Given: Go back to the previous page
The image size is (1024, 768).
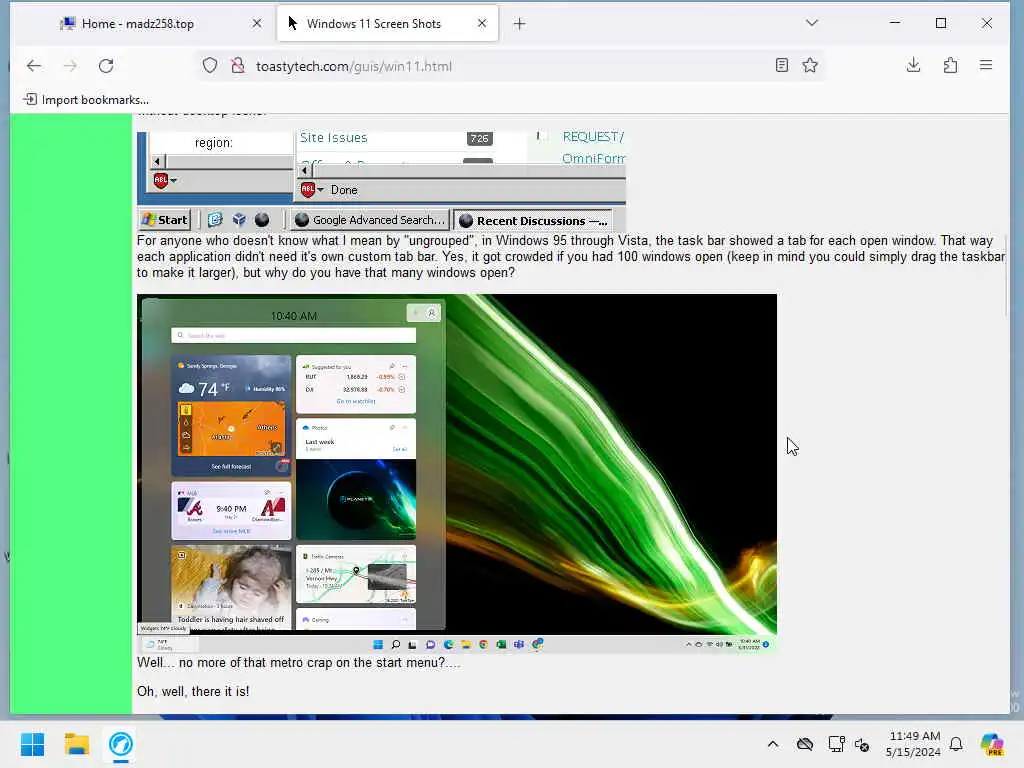Looking at the screenshot, I should coord(34,65).
